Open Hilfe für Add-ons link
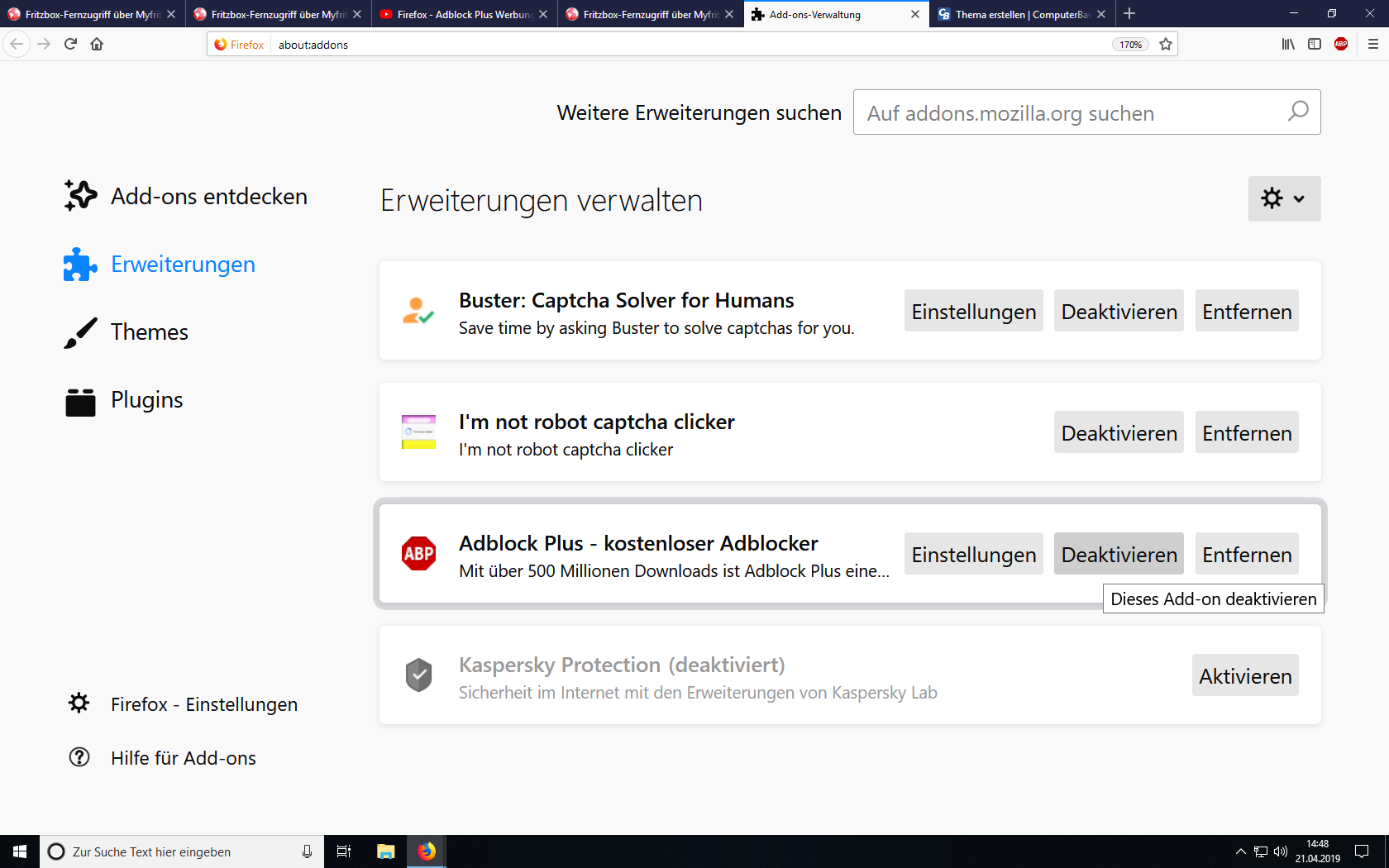Image resolution: width=1389 pixels, height=868 pixels. 183,758
